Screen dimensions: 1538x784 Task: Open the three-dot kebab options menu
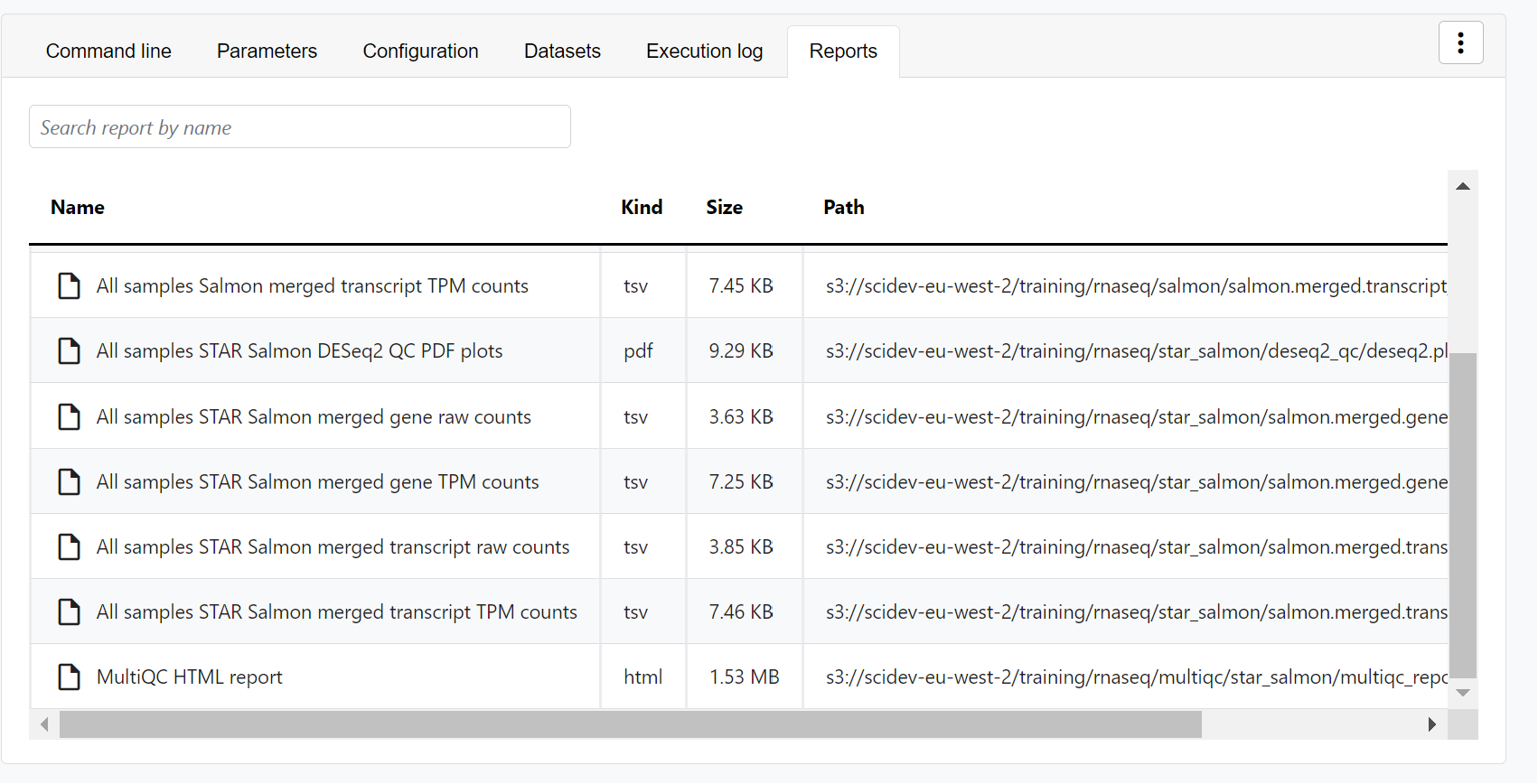1460,42
